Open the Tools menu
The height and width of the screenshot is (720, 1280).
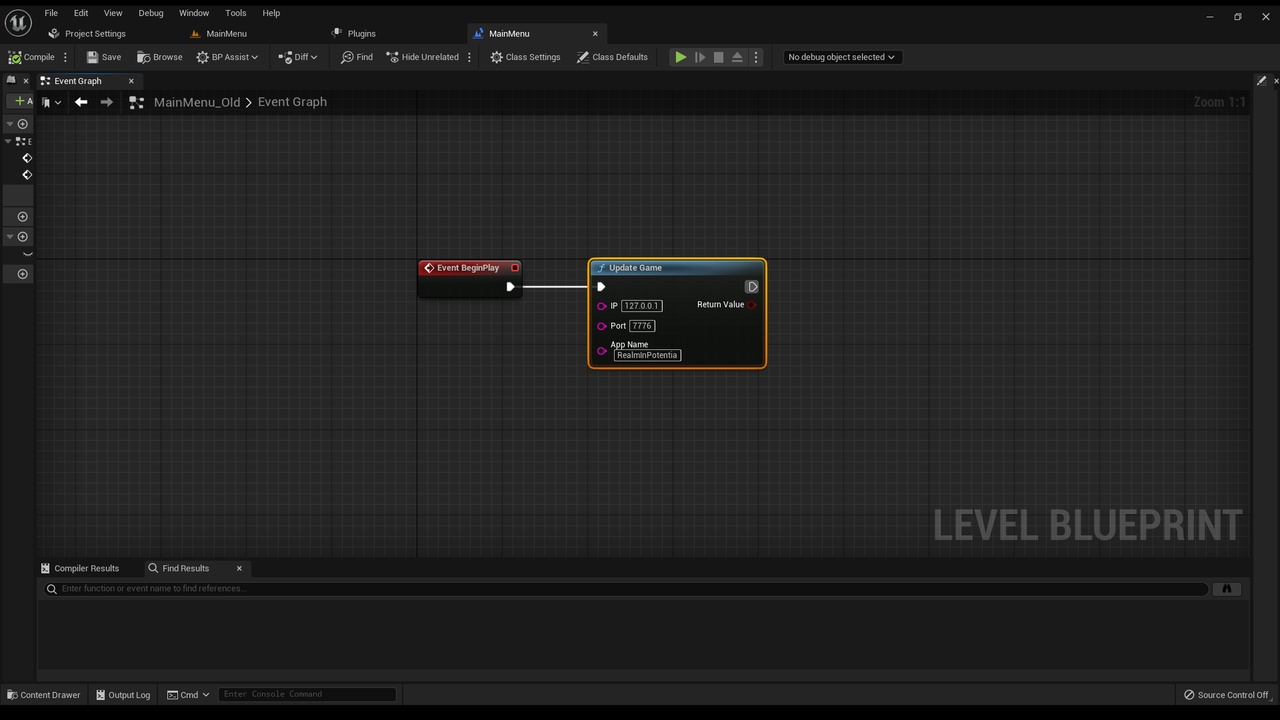pos(236,13)
